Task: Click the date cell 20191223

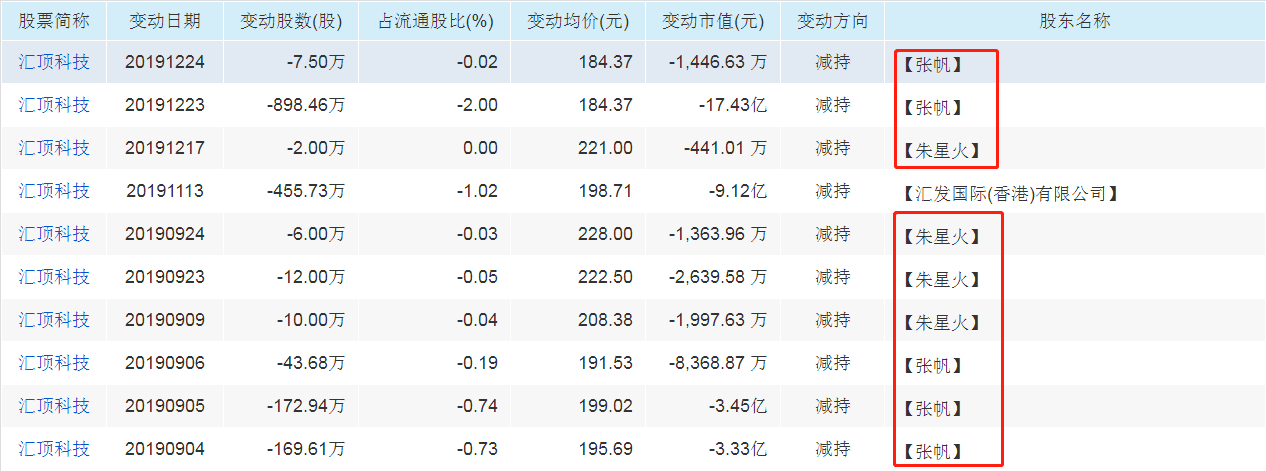Action: [x=165, y=105]
